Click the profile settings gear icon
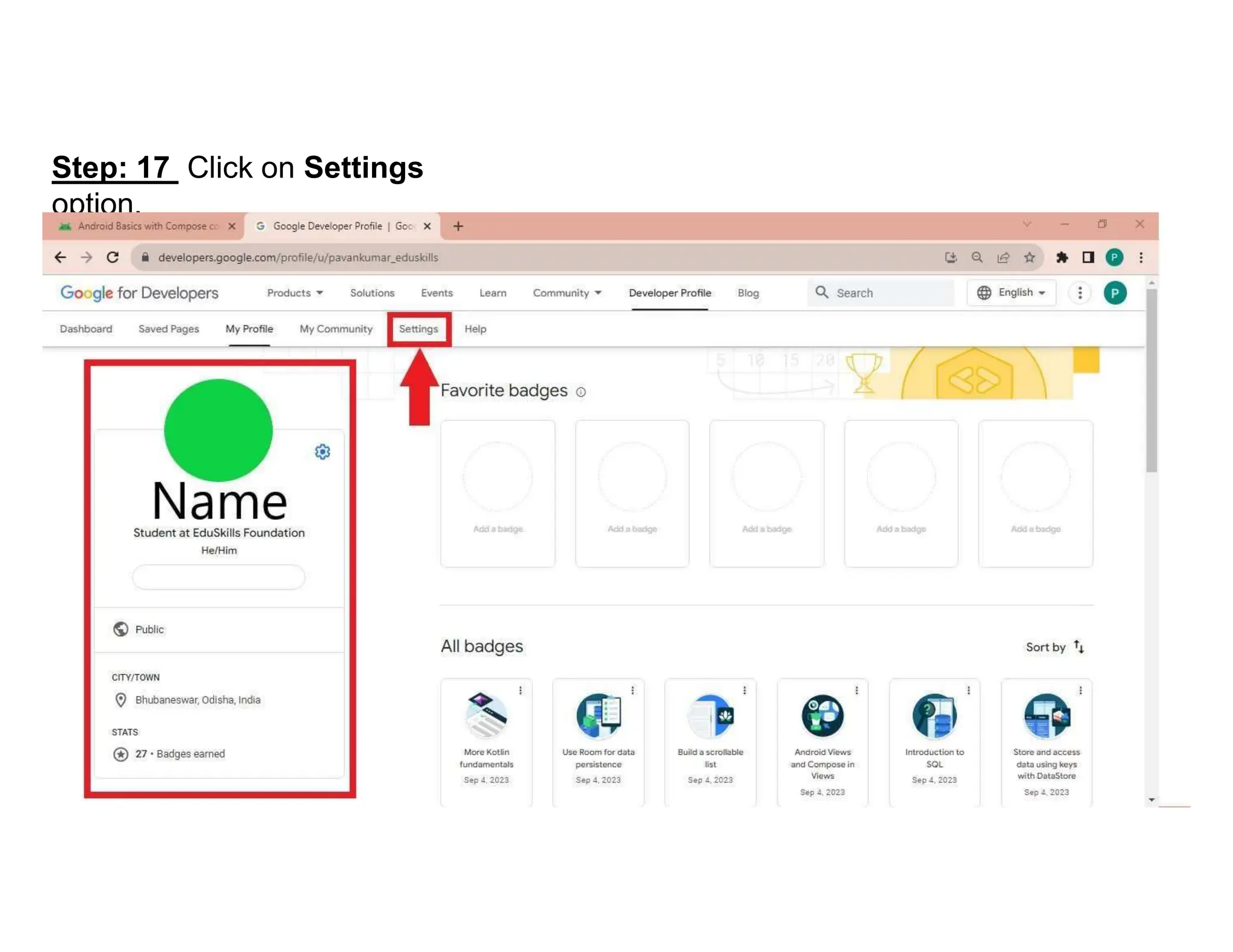Image resolution: width=1233 pixels, height=952 pixels. pos(323,452)
